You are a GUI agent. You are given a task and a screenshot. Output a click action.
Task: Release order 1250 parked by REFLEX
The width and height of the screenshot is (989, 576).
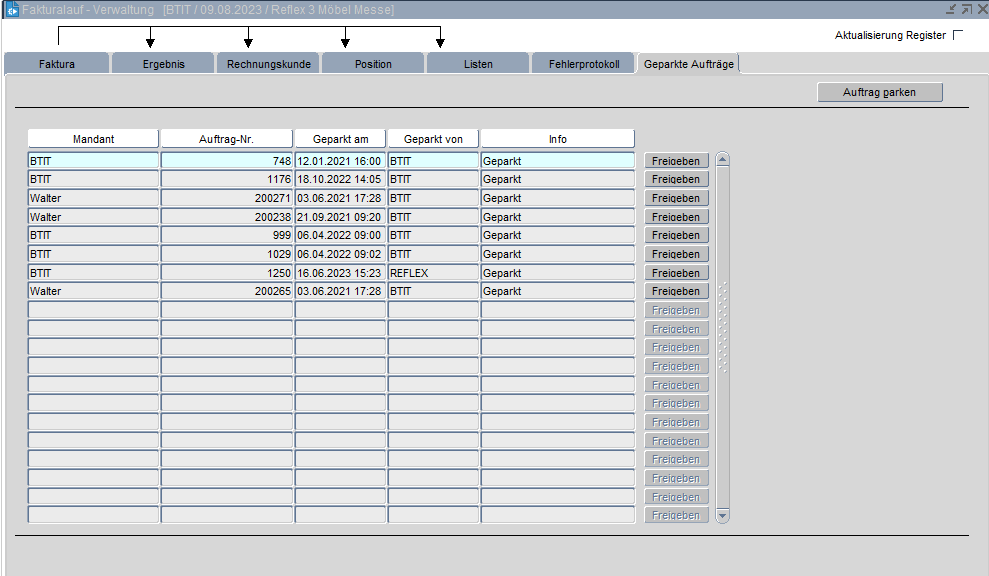[676, 273]
